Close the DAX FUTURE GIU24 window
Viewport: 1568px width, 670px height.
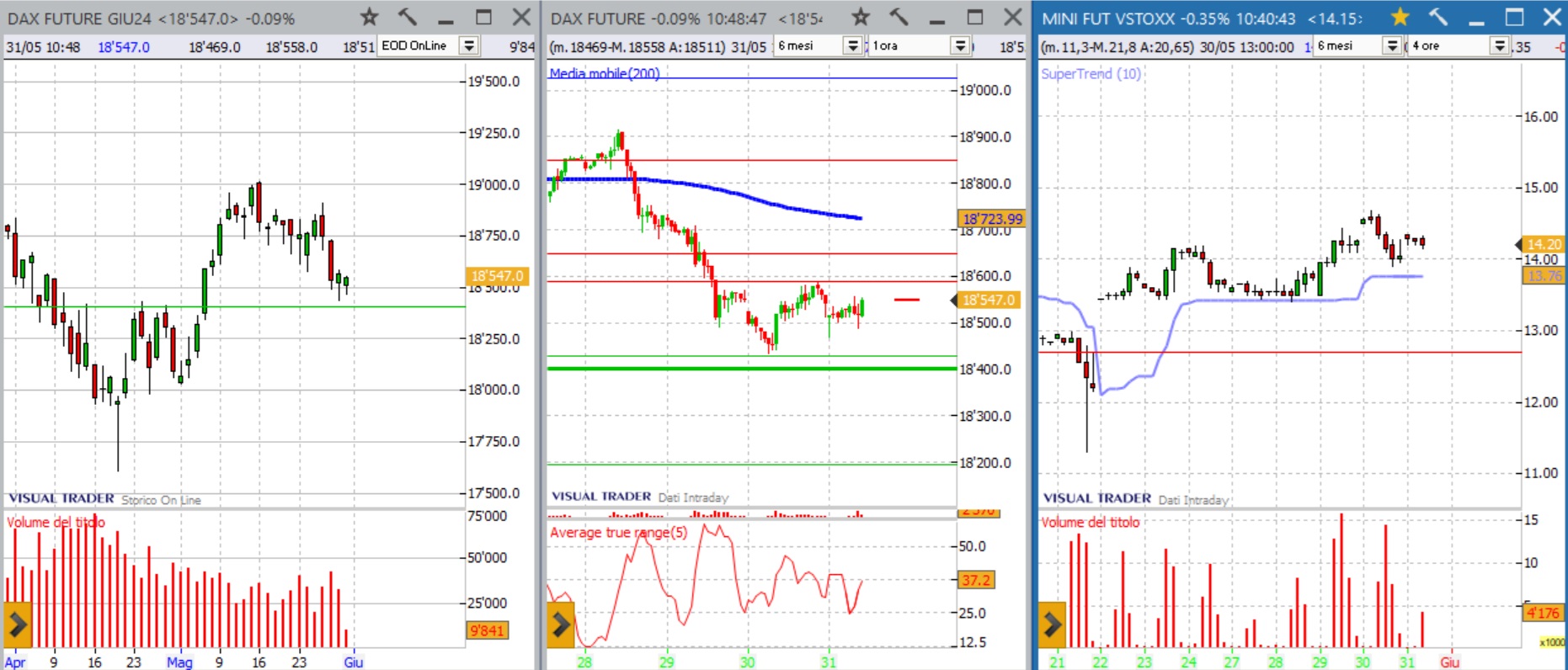(x=522, y=17)
